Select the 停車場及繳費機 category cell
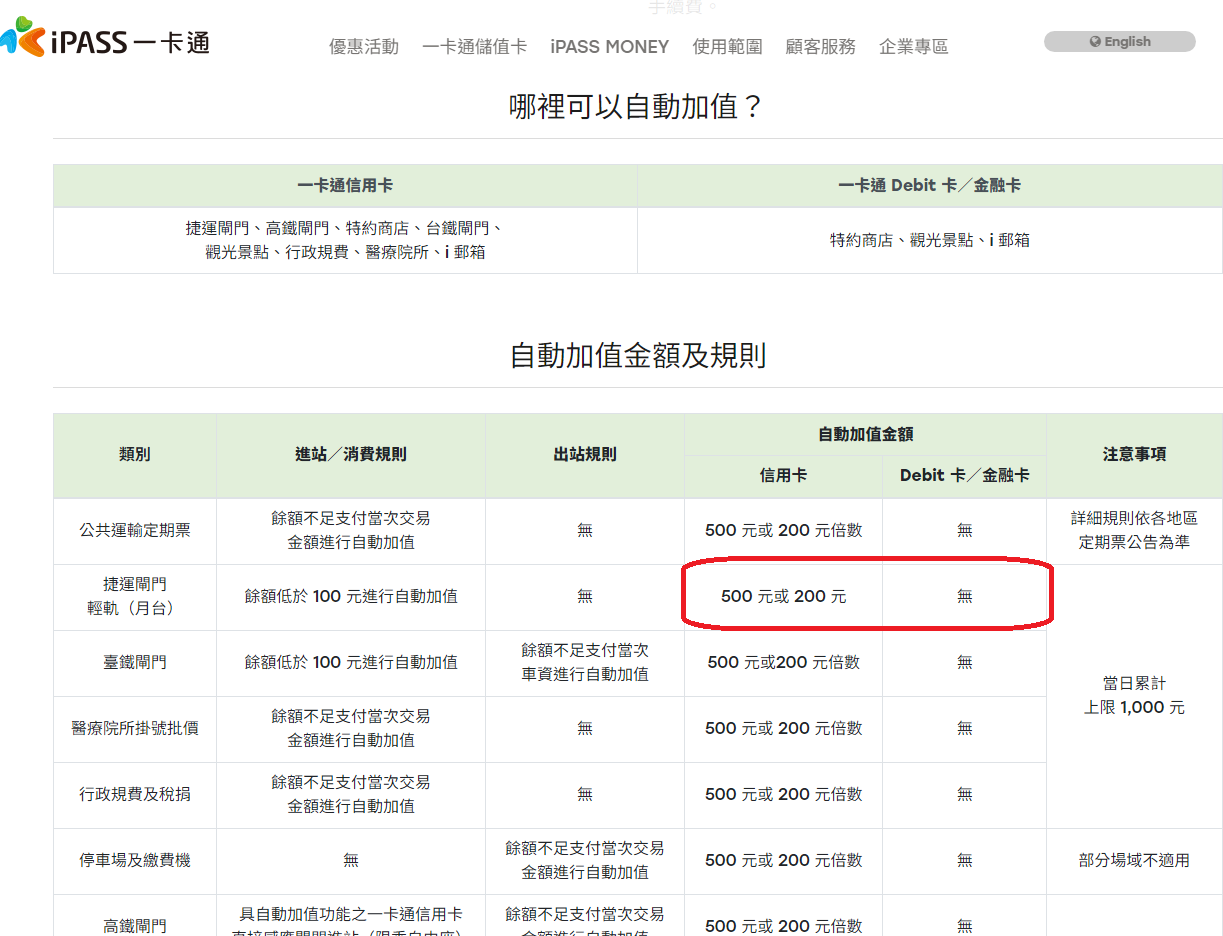The width and height of the screenshot is (1223, 936). point(135,861)
